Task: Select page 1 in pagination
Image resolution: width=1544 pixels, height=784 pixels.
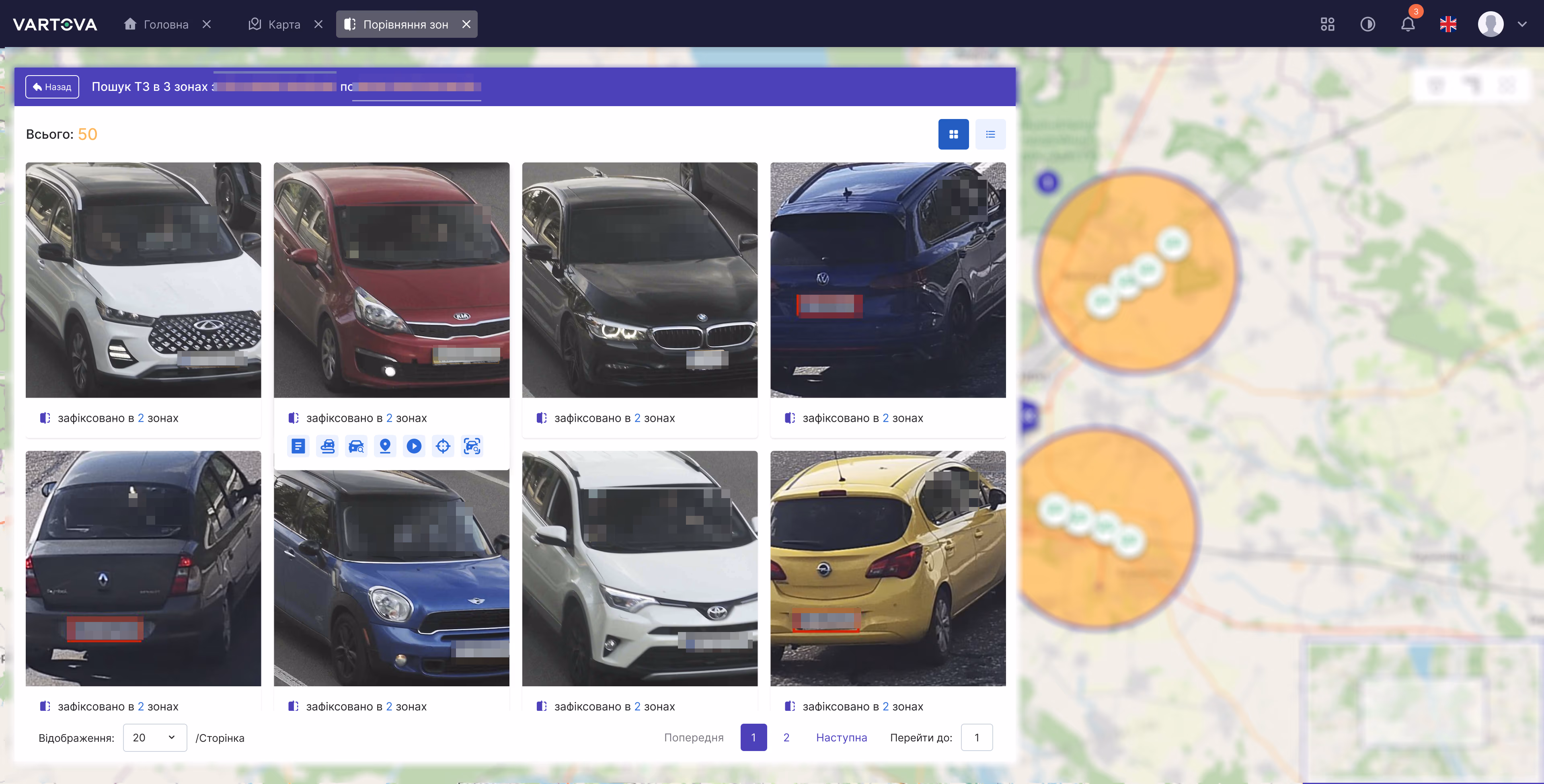Action: click(x=754, y=737)
